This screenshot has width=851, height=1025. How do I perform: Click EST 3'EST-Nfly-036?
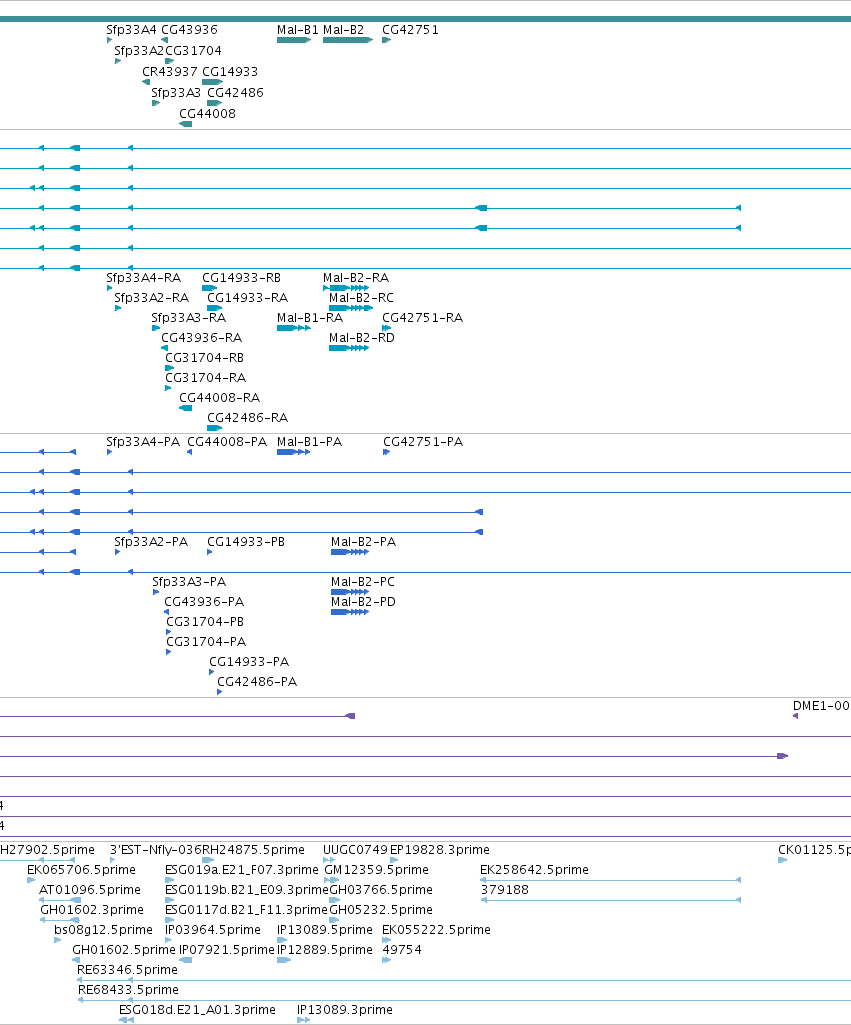156,850
